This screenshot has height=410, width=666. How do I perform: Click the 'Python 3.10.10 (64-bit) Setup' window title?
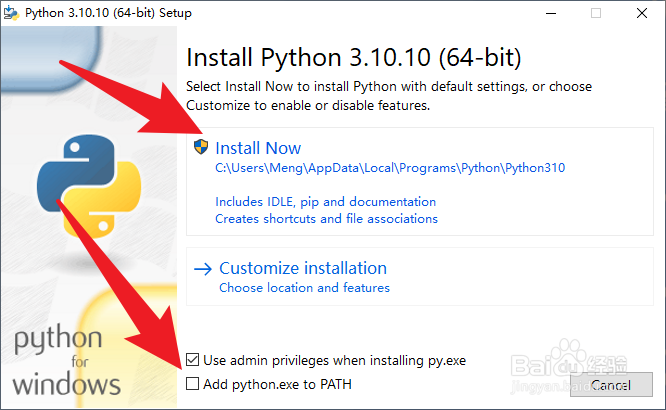[x=108, y=13]
